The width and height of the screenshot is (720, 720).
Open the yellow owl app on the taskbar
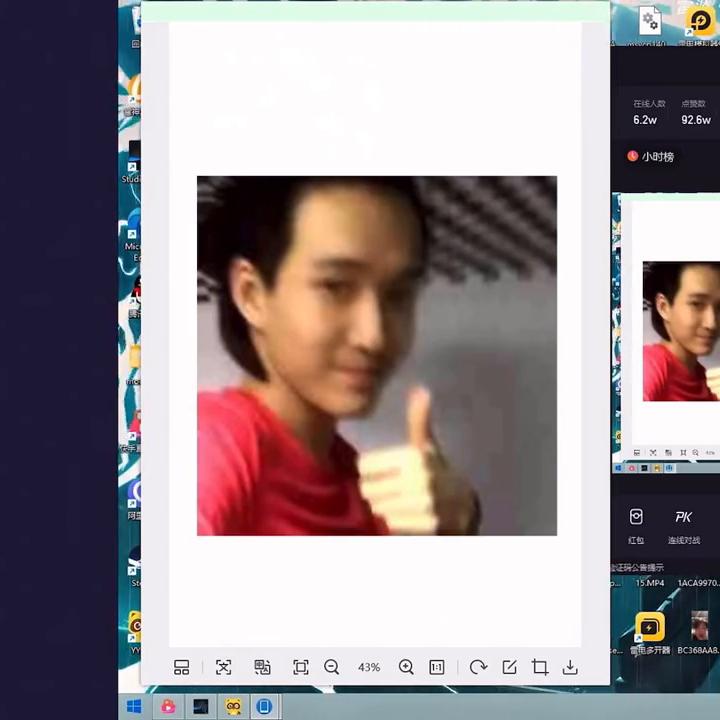click(233, 706)
